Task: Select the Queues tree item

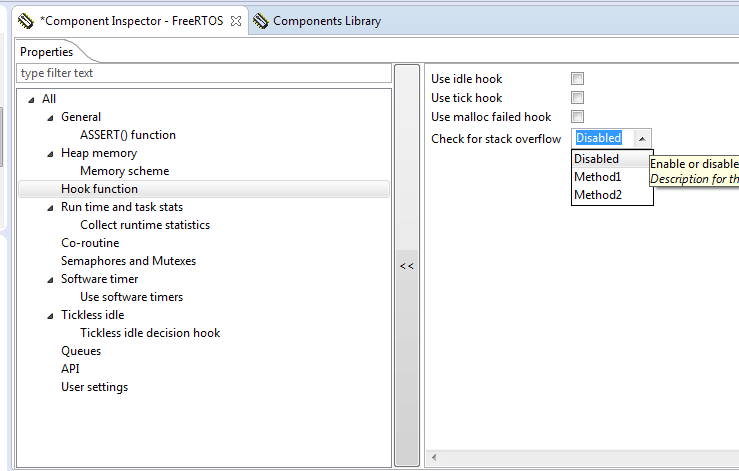Action: (81, 351)
